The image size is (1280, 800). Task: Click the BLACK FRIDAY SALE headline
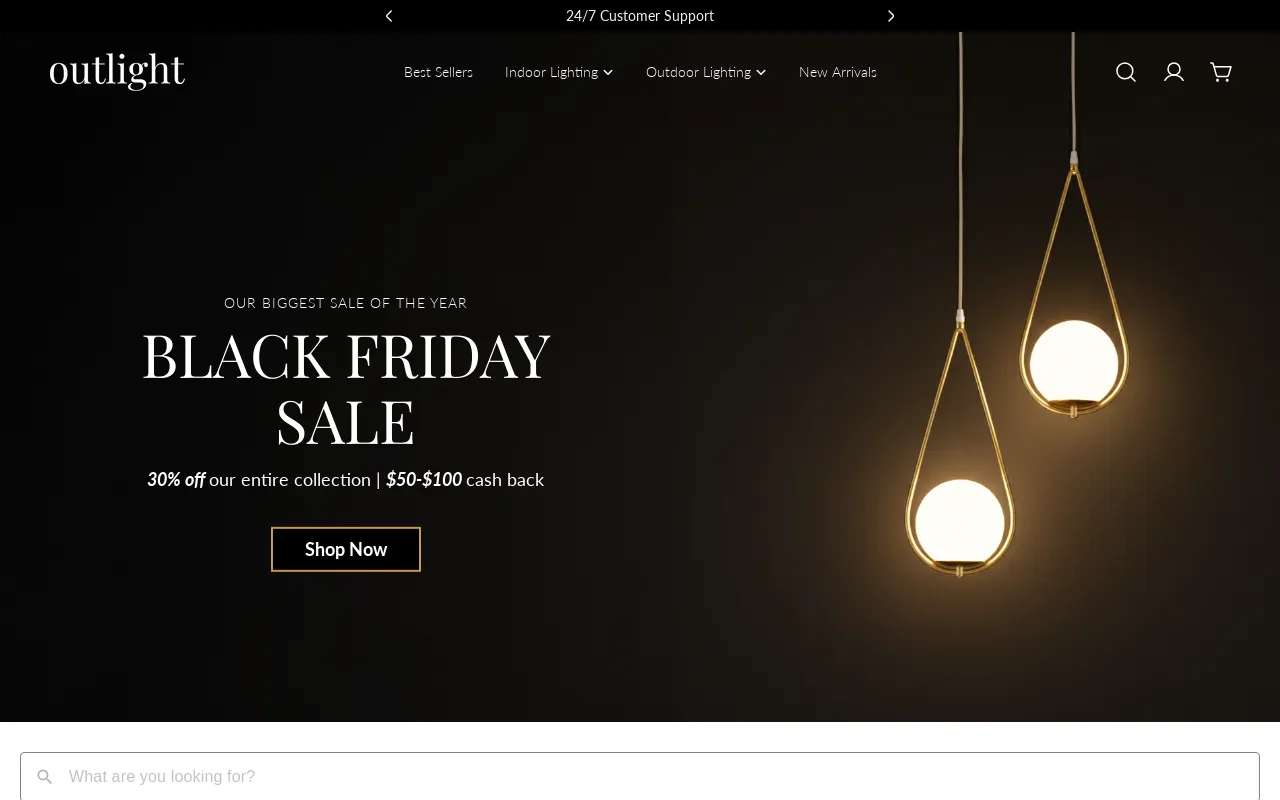[x=346, y=387]
